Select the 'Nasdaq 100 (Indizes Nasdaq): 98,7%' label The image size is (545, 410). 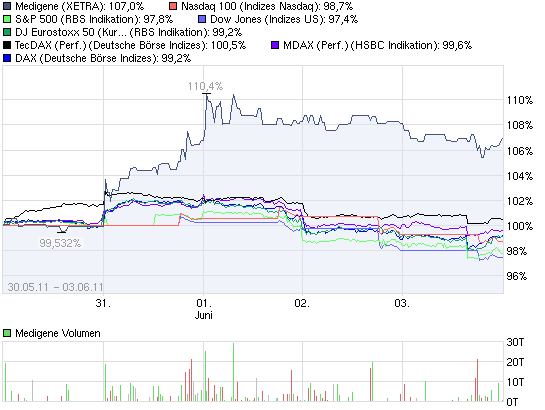click(267, 6)
